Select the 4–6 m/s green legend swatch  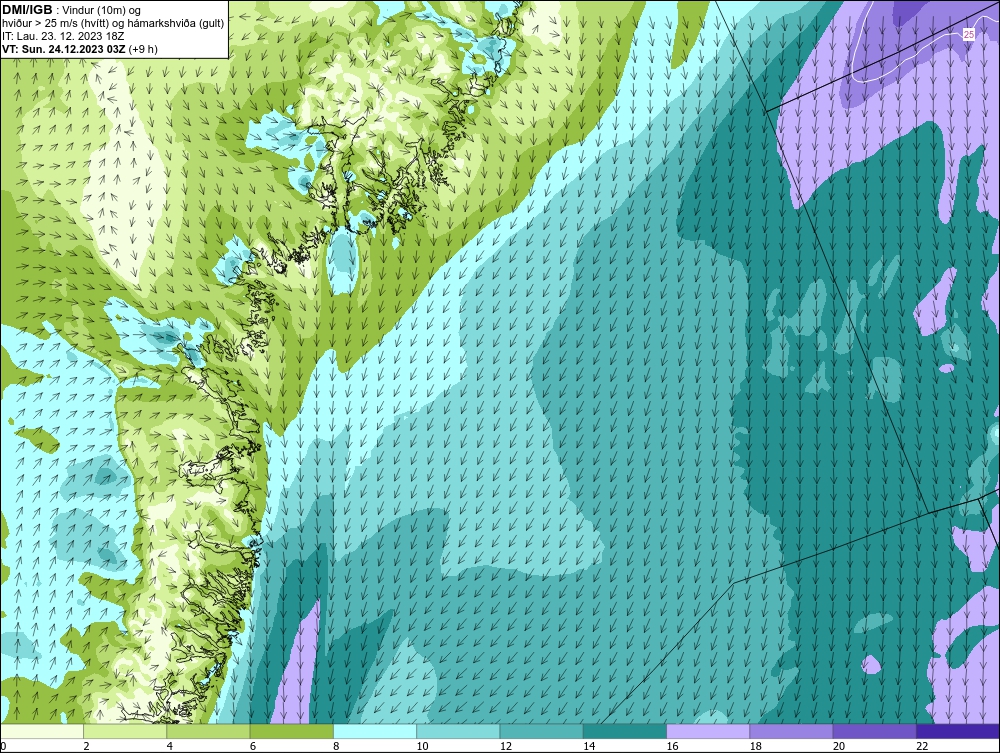click(x=208, y=731)
